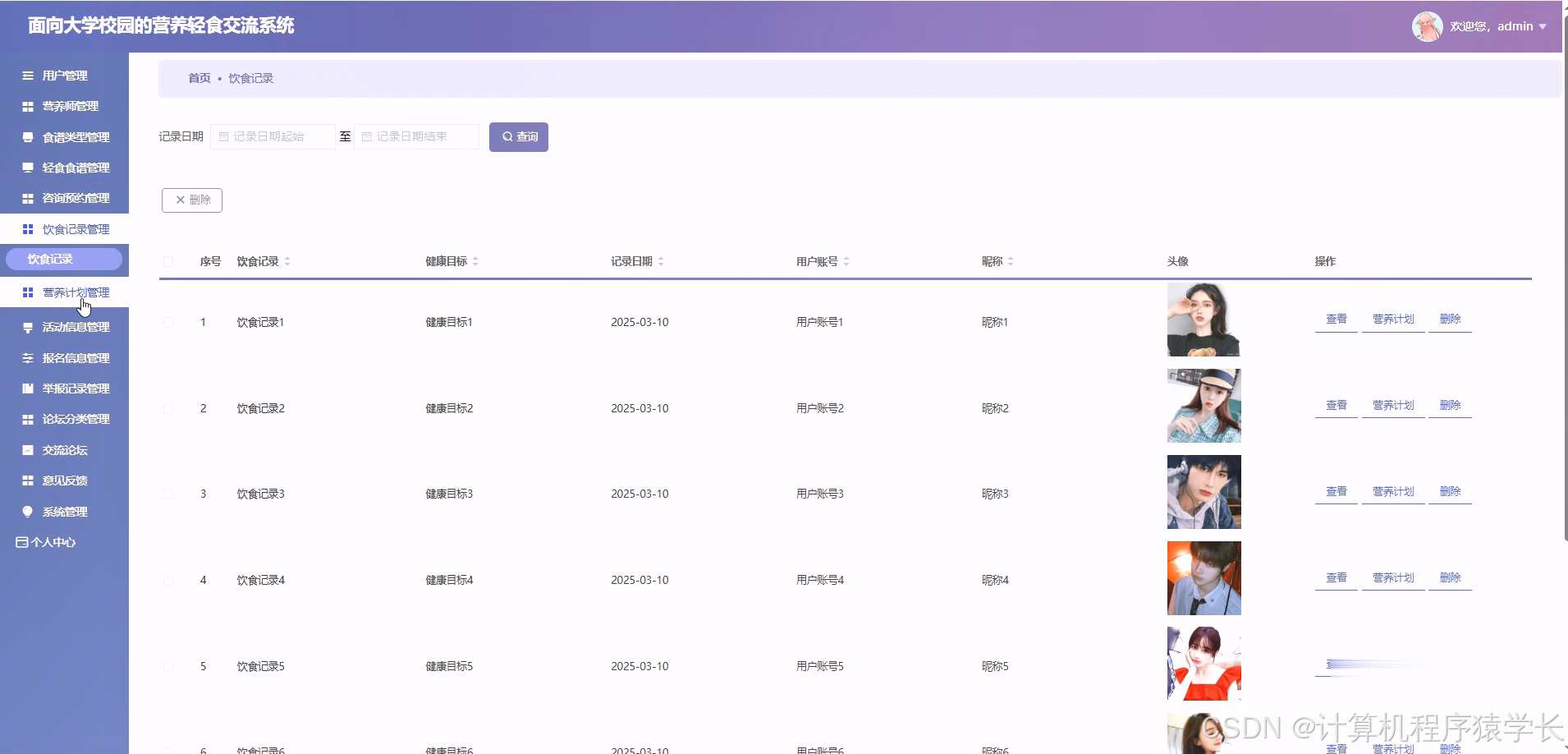Click the 查询 search button

tap(518, 136)
